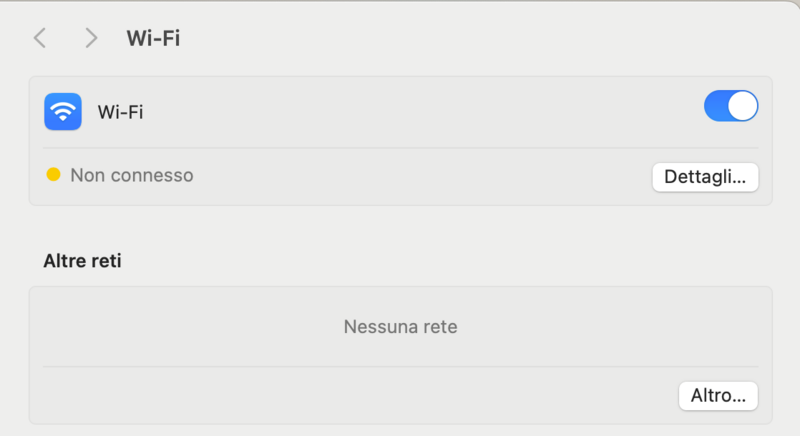Click empty space between Non connesso and Dettagli…
800x436 pixels.
click(420, 176)
